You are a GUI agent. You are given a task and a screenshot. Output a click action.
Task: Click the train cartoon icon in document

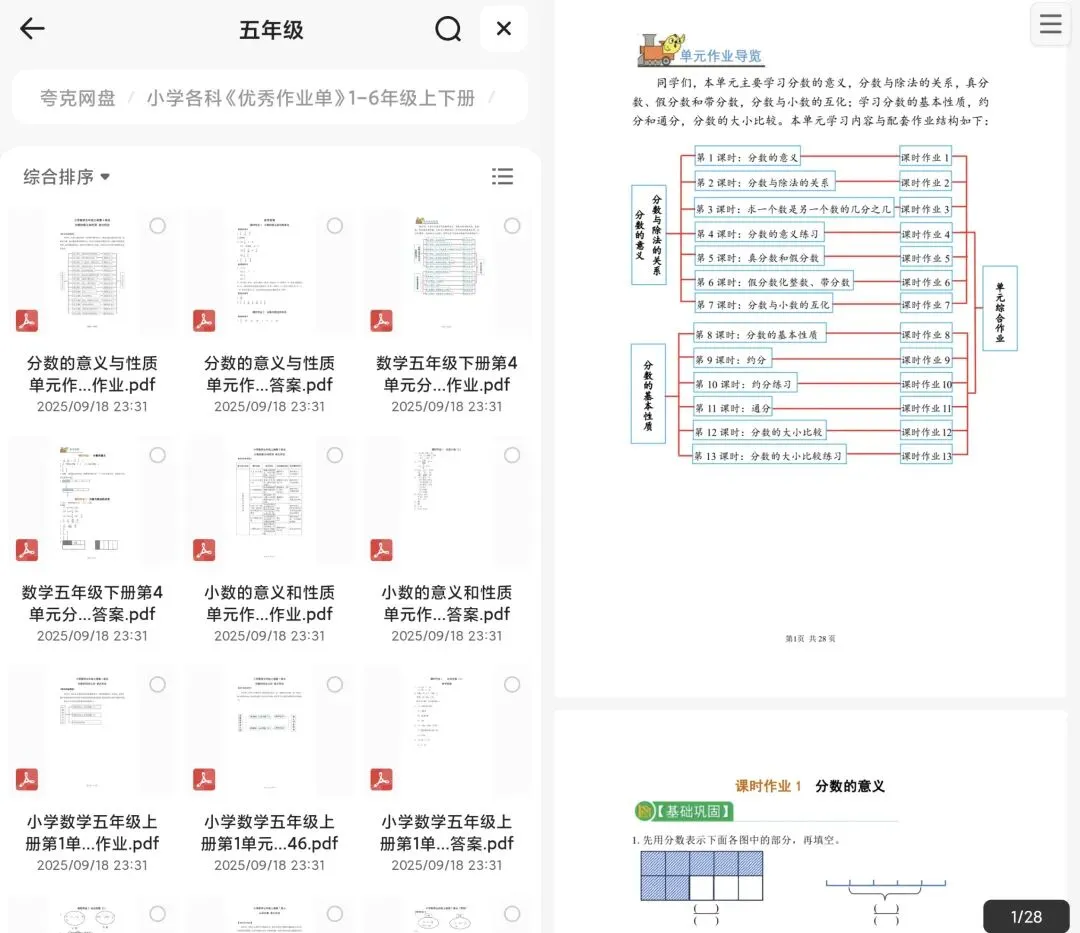coord(660,49)
